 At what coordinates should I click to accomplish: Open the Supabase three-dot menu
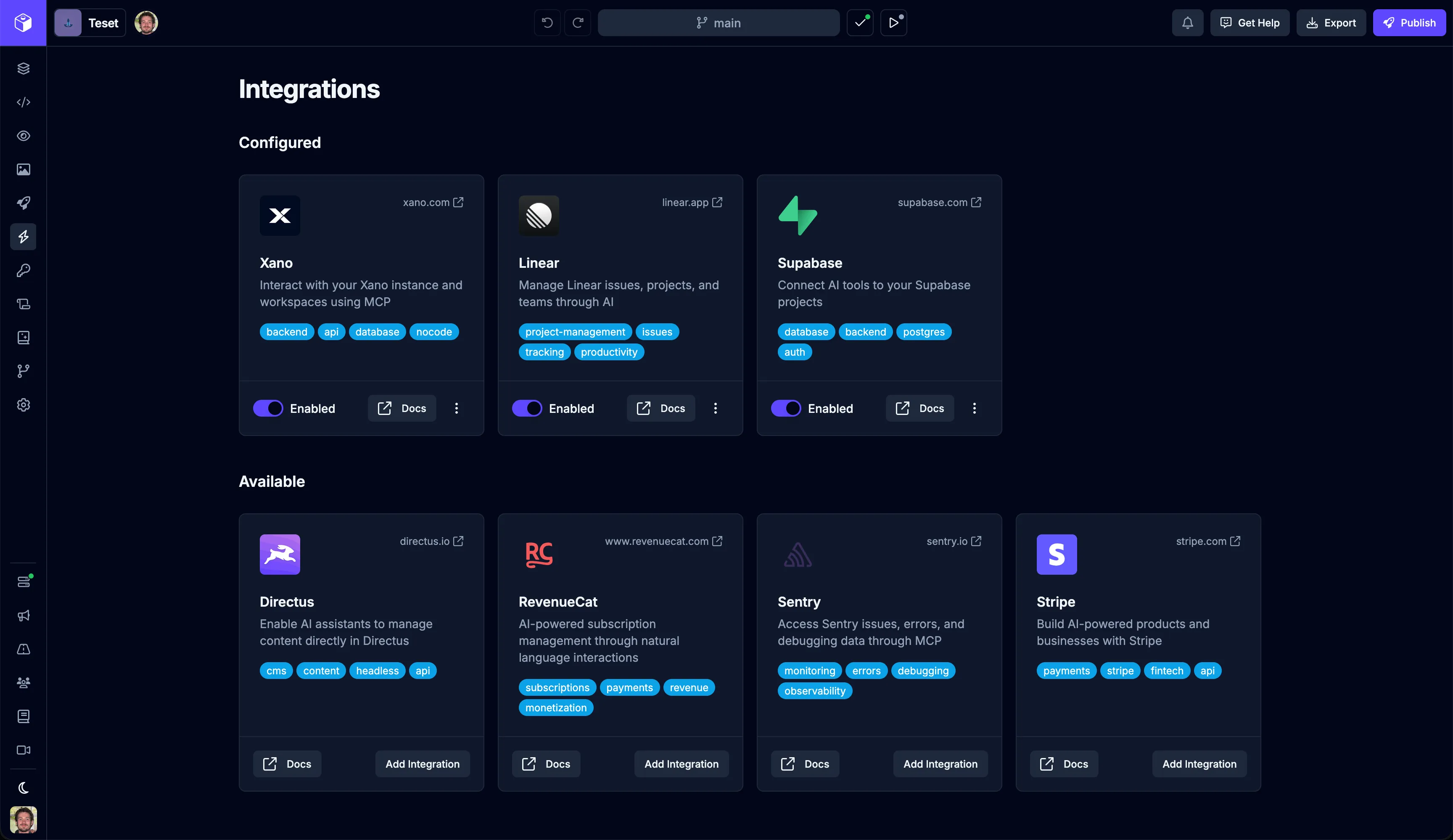tap(974, 408)
